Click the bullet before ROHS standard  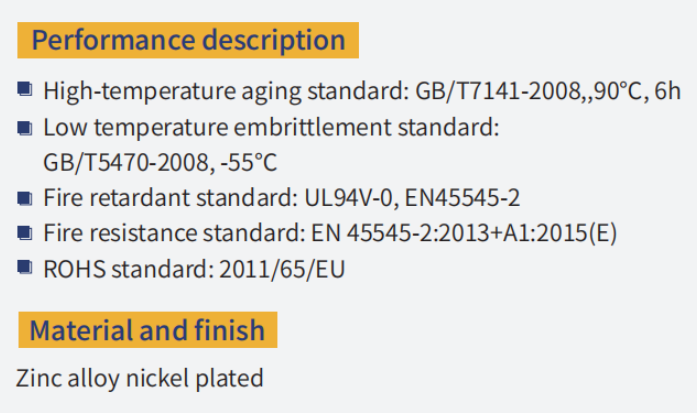[x=25, y=268]
